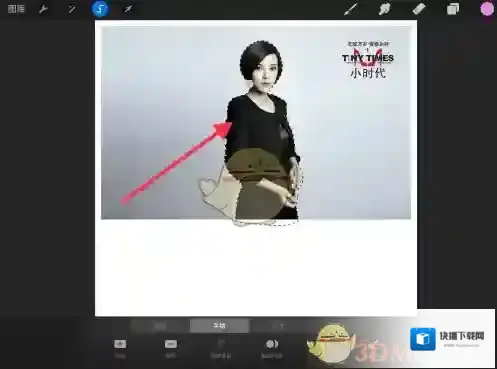The image size is (497, 369).
Task: Open the Layers panel
Action: point(453,9)
